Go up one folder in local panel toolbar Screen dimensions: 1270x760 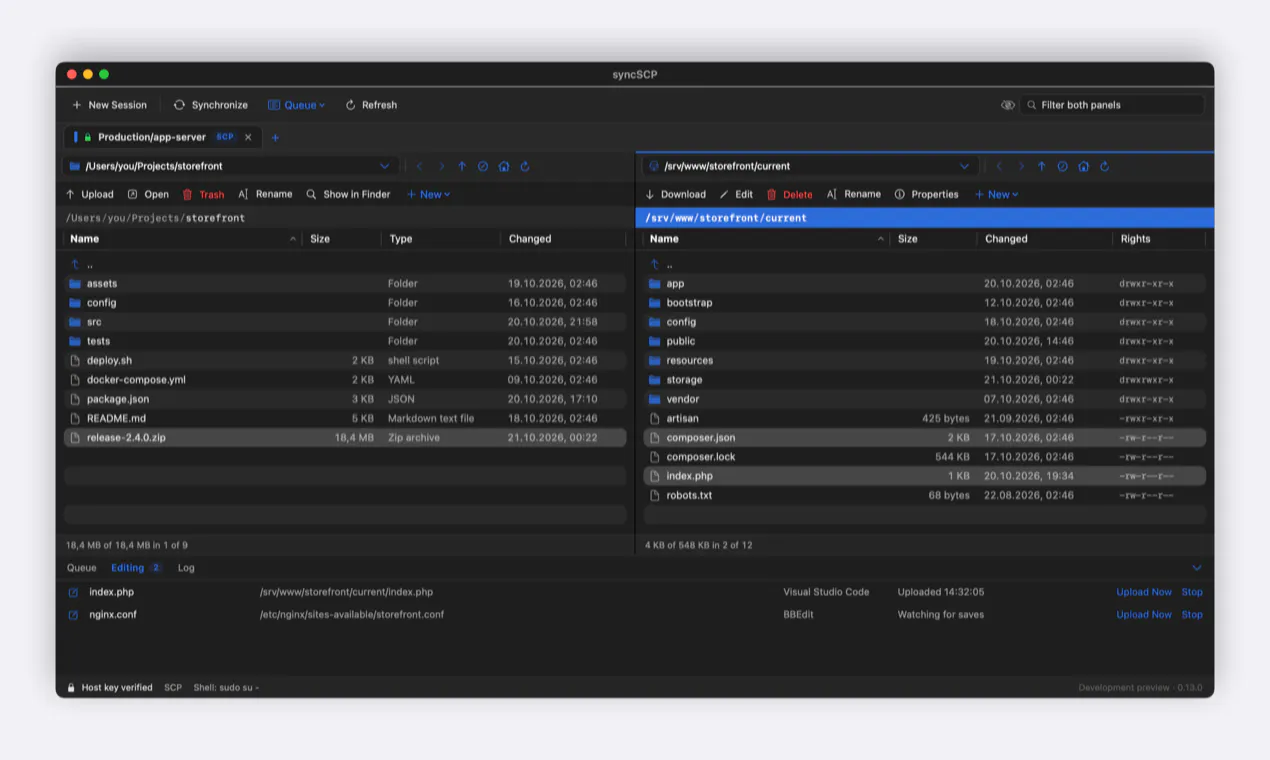click(x=462, y=166)
